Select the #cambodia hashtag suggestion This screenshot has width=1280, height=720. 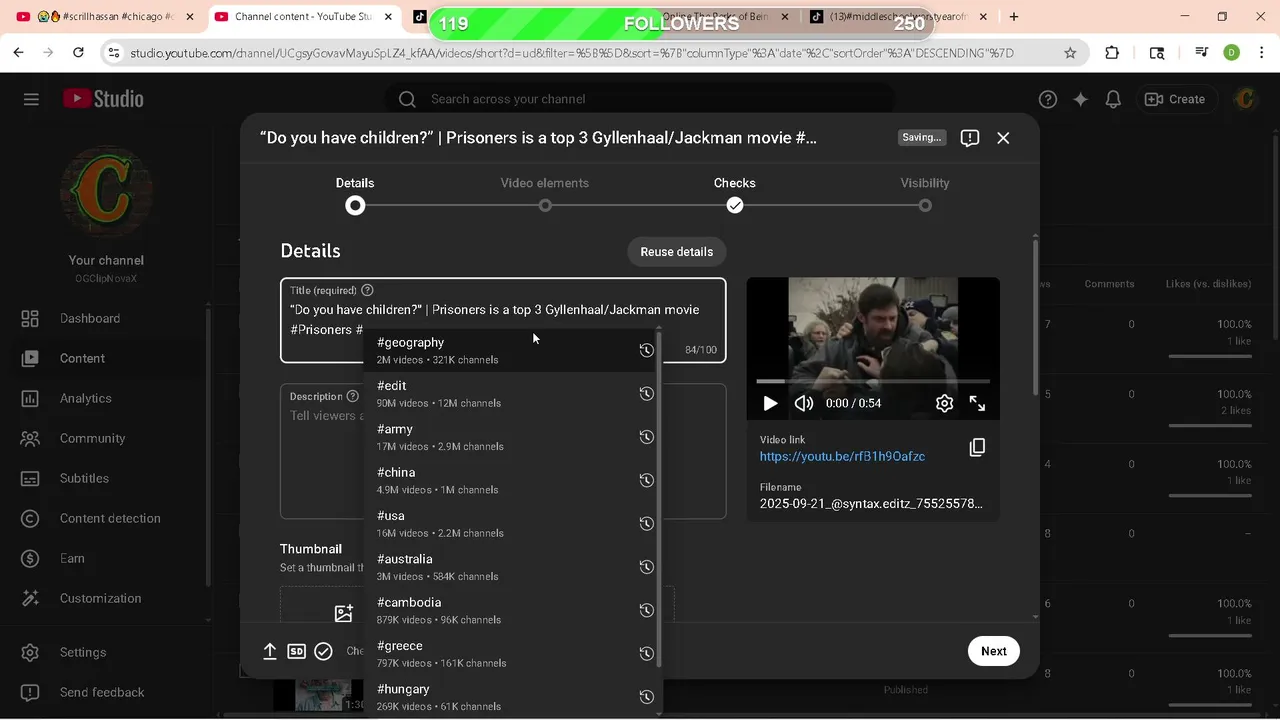point(511,610)
